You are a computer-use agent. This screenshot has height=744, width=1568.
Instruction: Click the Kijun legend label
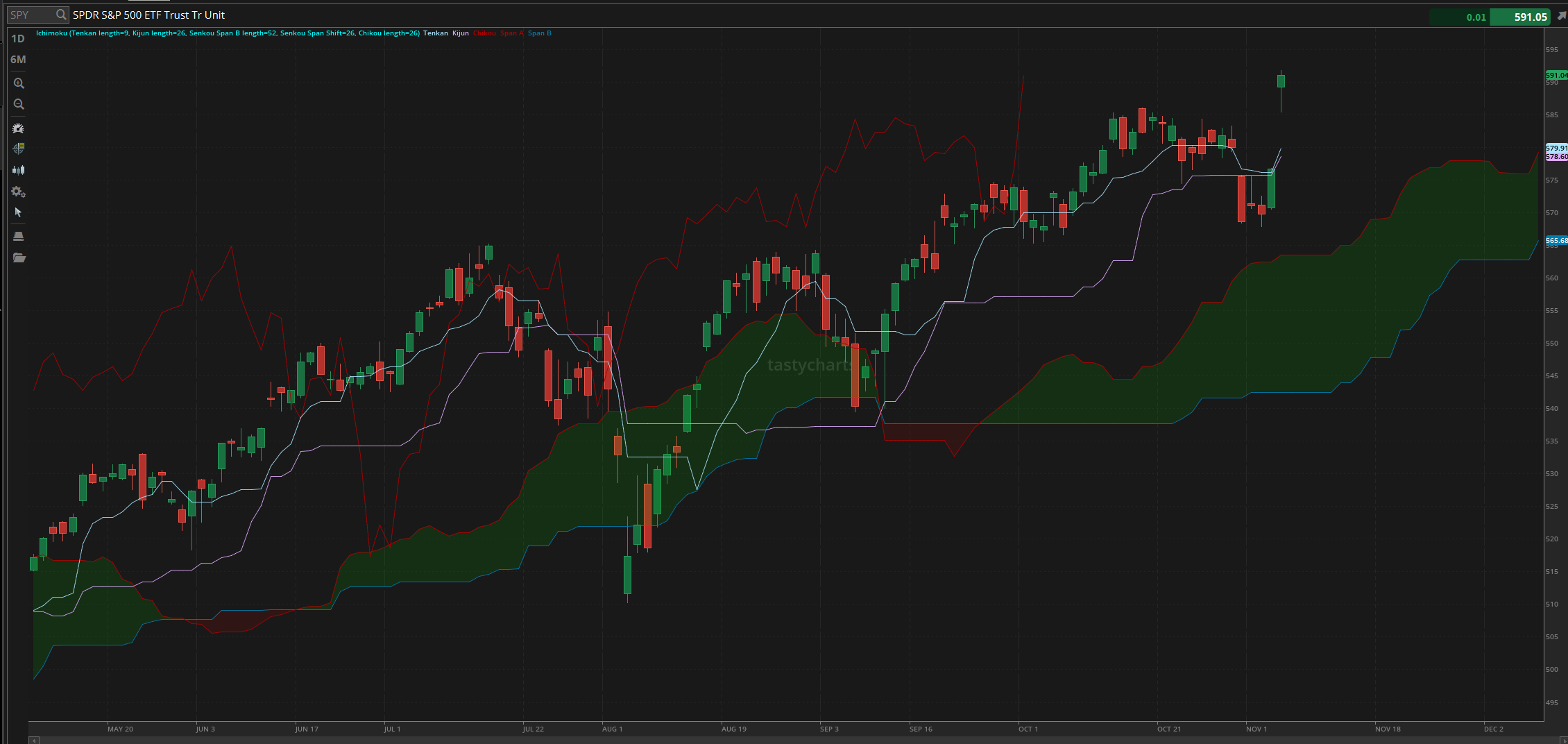click(x=461, y=33)
